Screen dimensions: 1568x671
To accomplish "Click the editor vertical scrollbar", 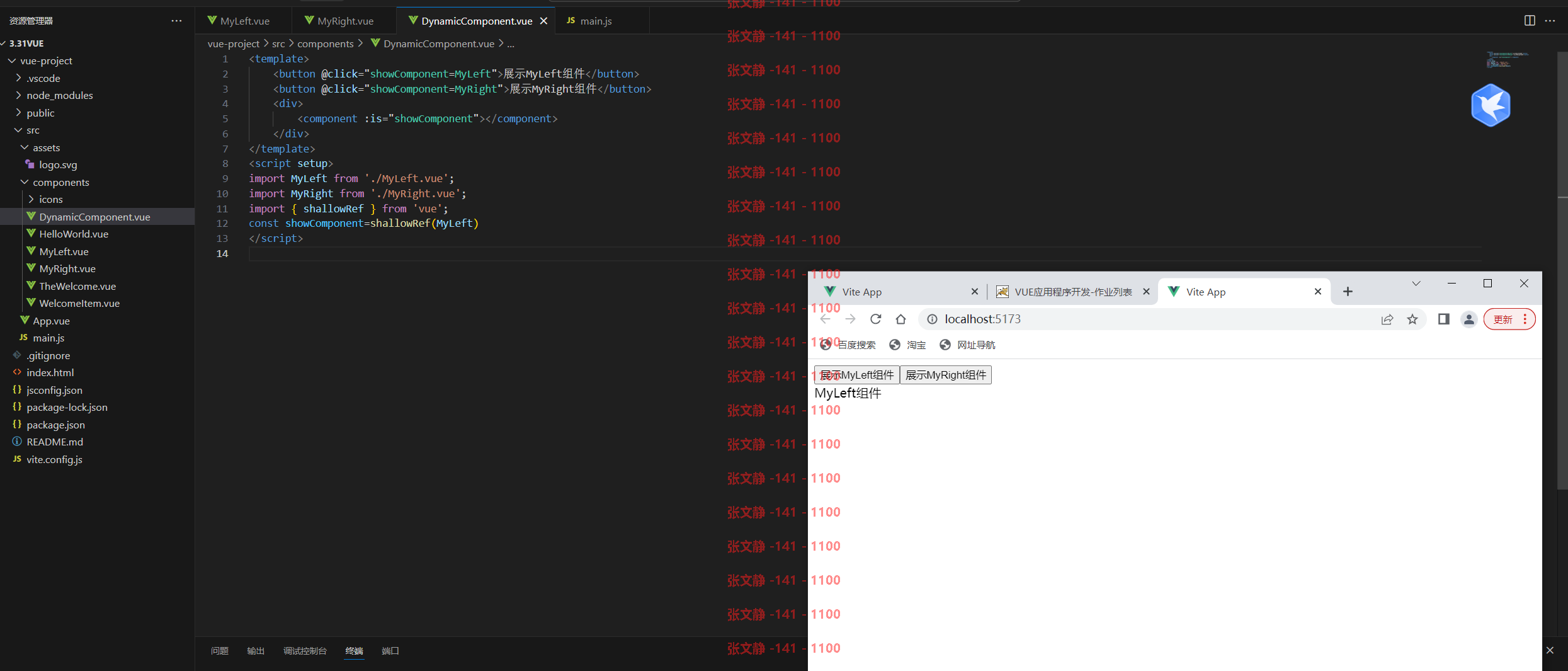I will [x=1562, y=271].
